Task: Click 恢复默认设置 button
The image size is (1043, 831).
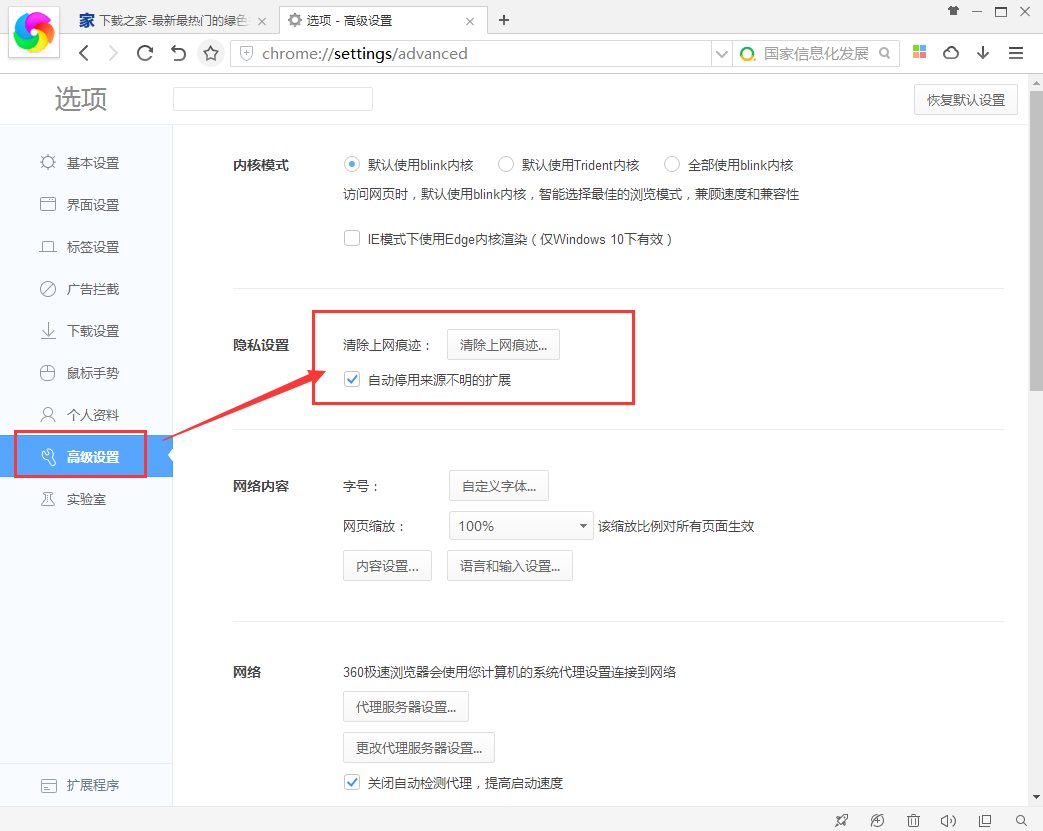Action: pos(964,99)
